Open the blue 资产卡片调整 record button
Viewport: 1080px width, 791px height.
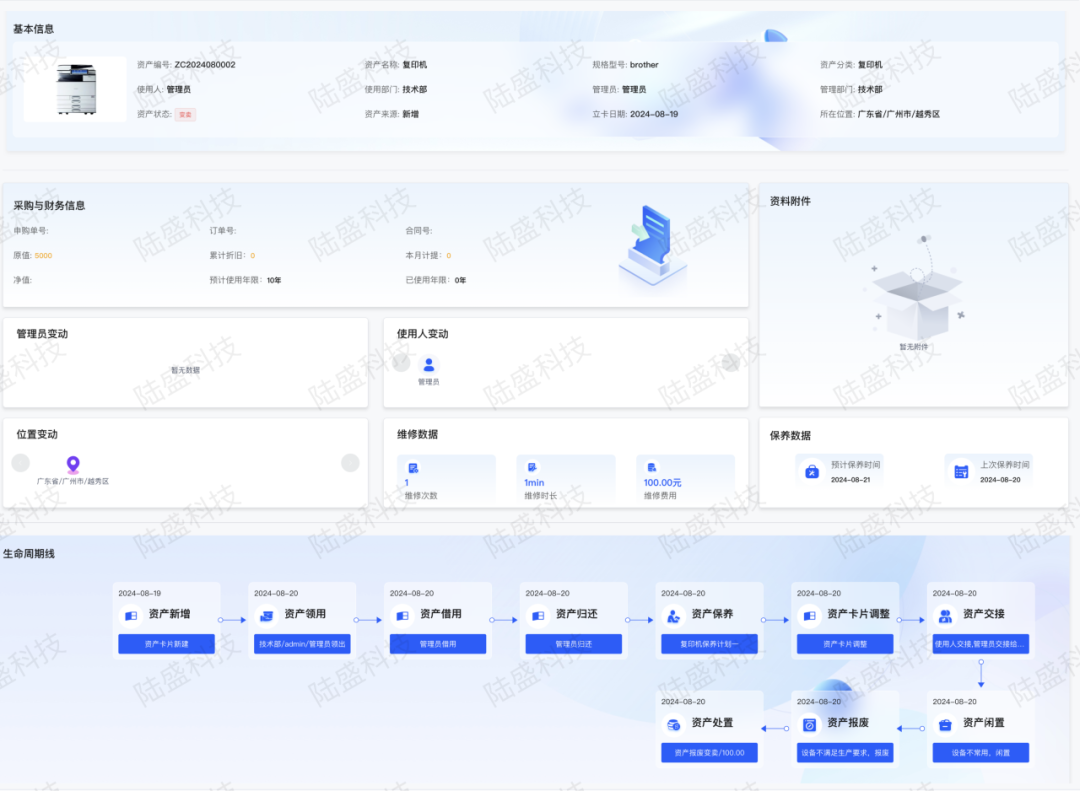point(844,644)
